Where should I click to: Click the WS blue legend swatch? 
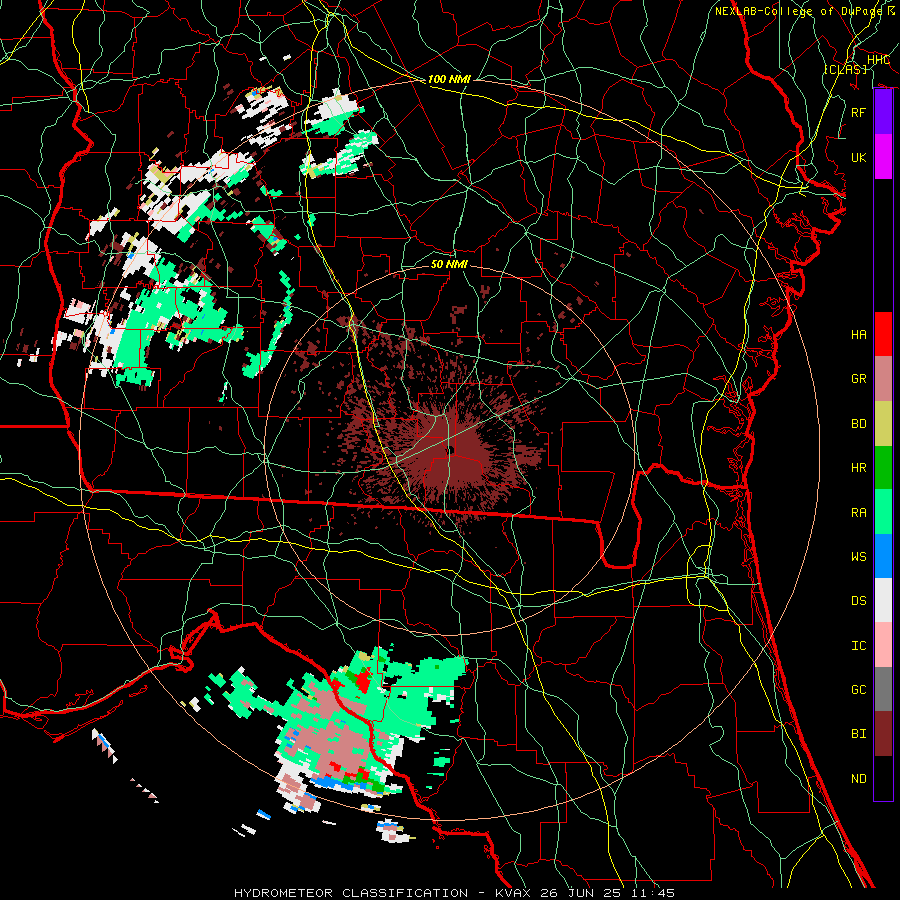pyautogui.click(x=883, y=556)
